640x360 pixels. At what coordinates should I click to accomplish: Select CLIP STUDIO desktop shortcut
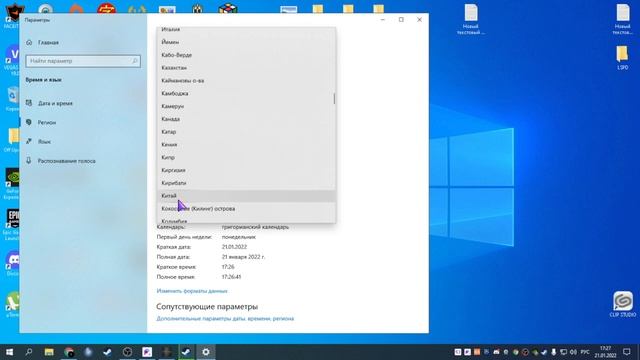tap(623, 304)
